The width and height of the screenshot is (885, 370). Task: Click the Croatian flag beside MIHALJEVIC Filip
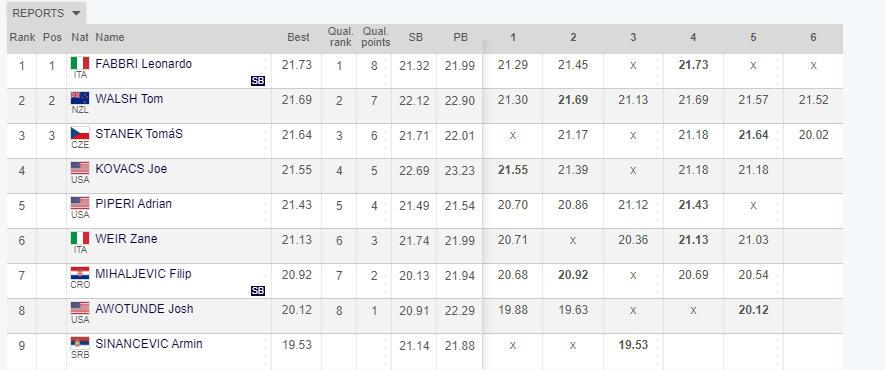[x=80, y=274]
